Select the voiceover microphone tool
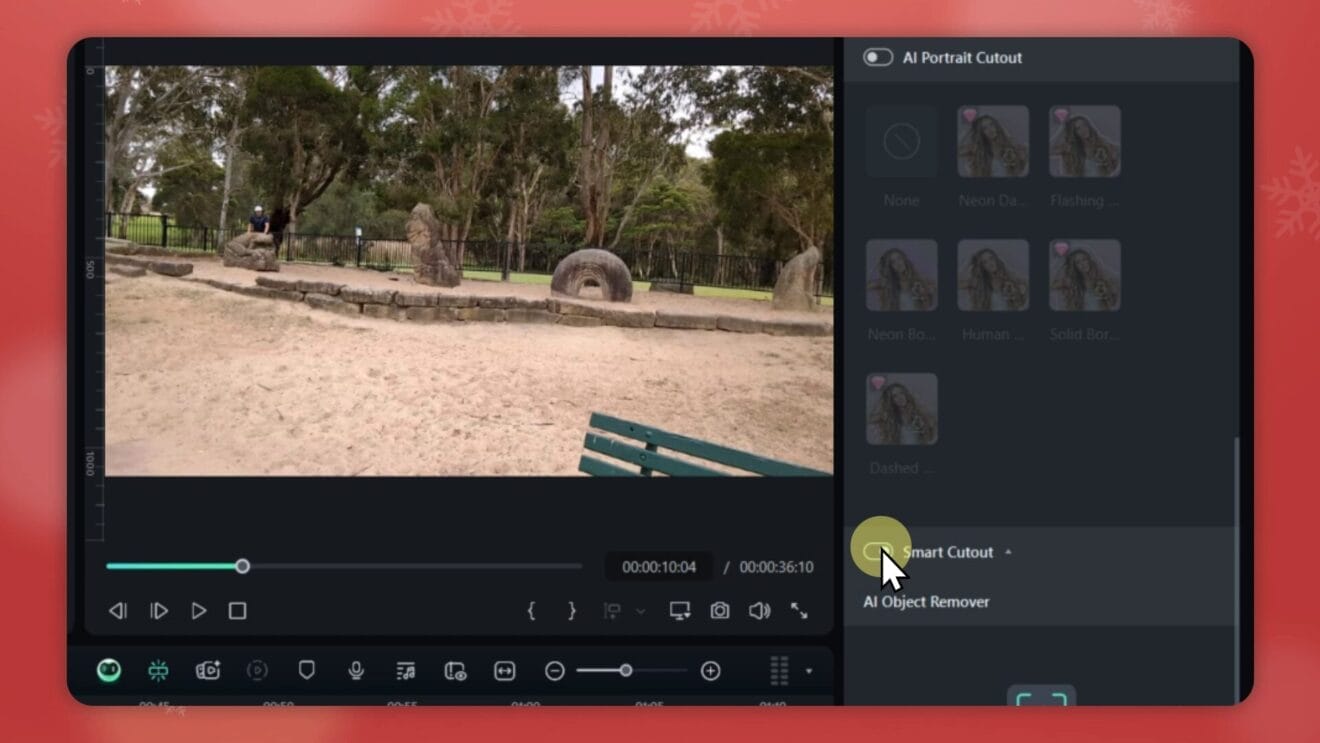Screen dimensions: 1320x743 [356, 670]
